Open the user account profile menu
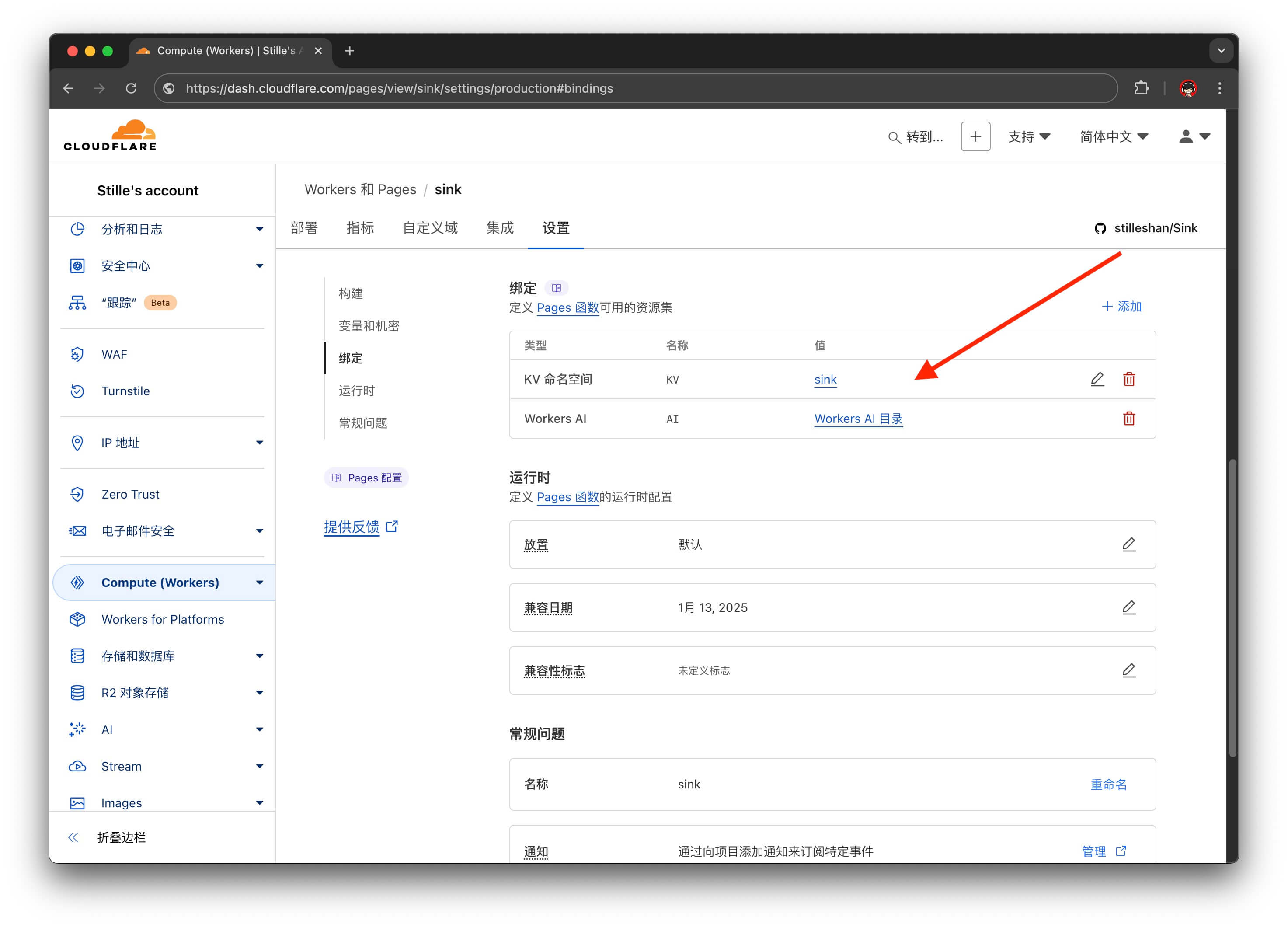This screenshot has width=1288, height=928. [1194, 136]
